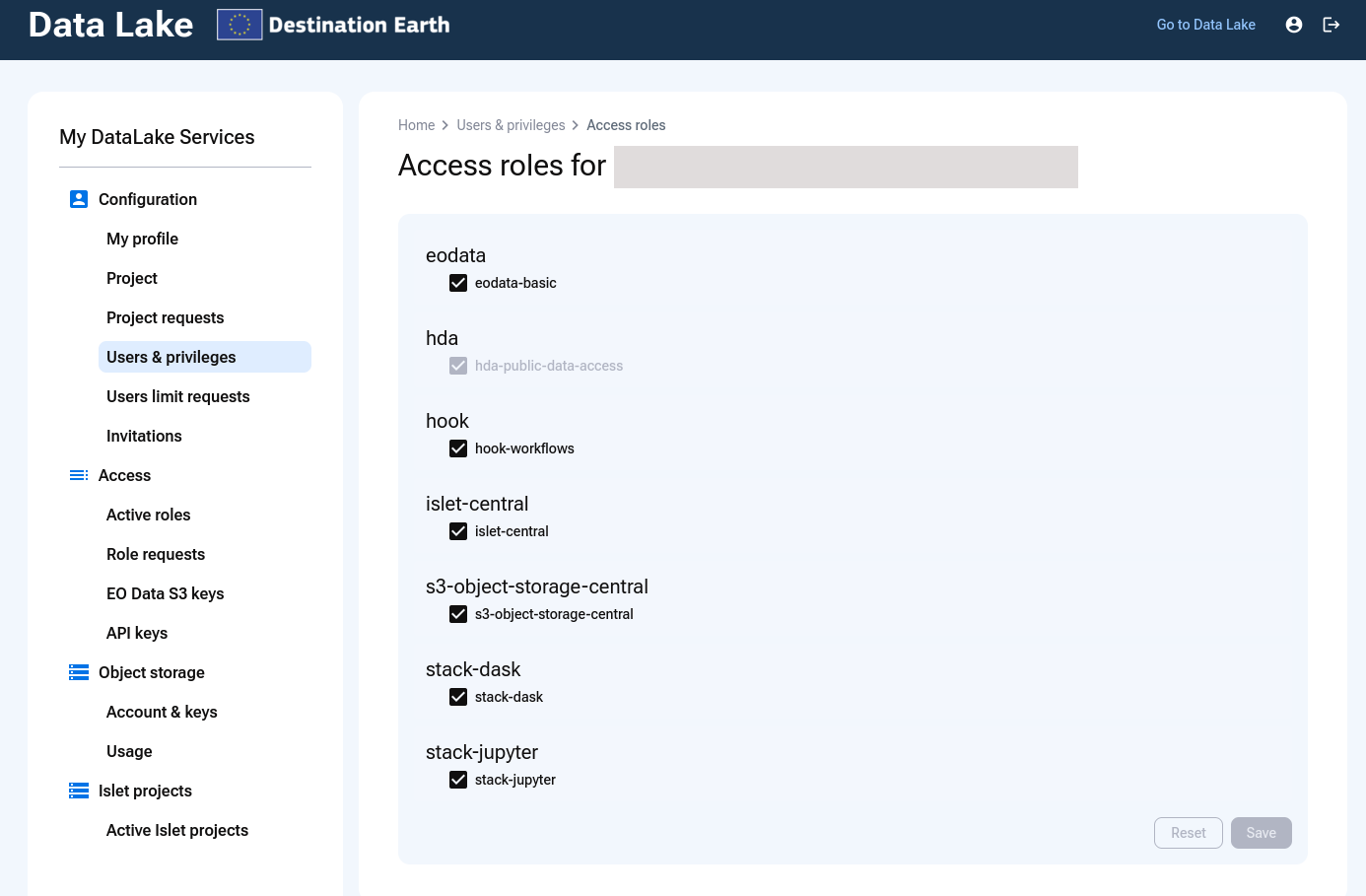The width and height of the screenshot is (1366, 896).
Task: Open the user account icon
Action: coord(1294,25)
